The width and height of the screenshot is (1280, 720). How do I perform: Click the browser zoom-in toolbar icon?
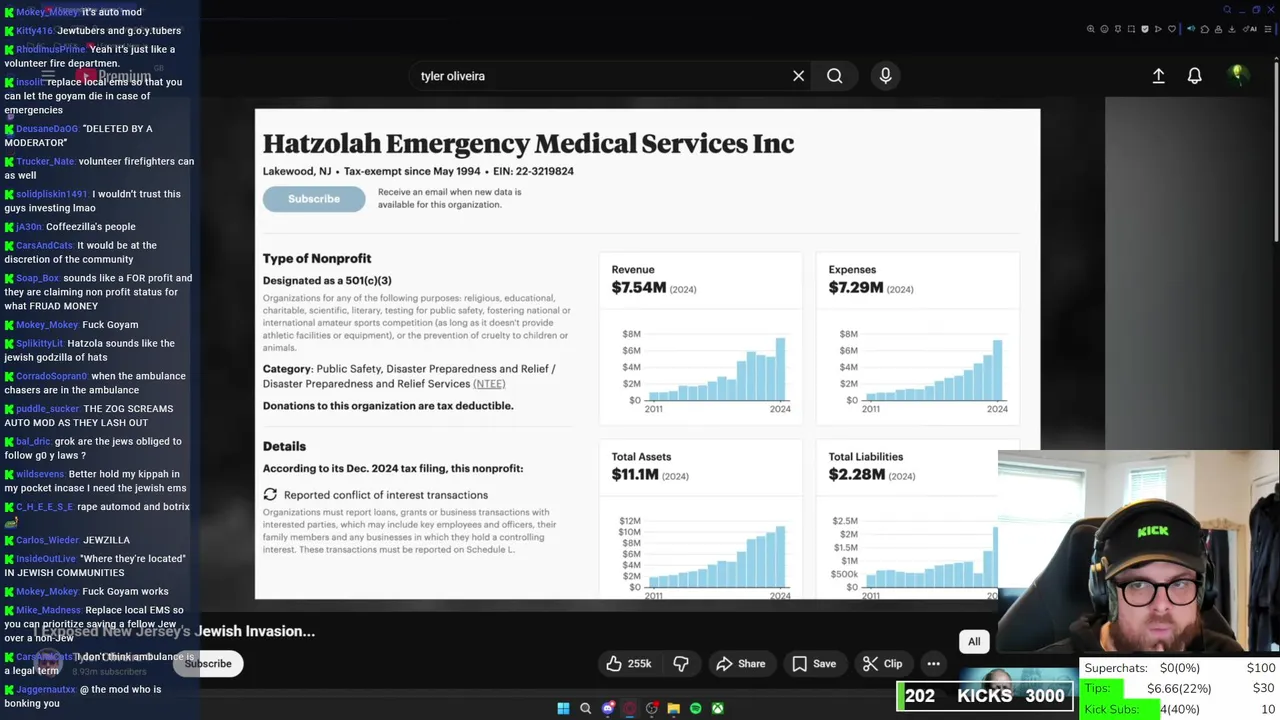[1091, 29]
